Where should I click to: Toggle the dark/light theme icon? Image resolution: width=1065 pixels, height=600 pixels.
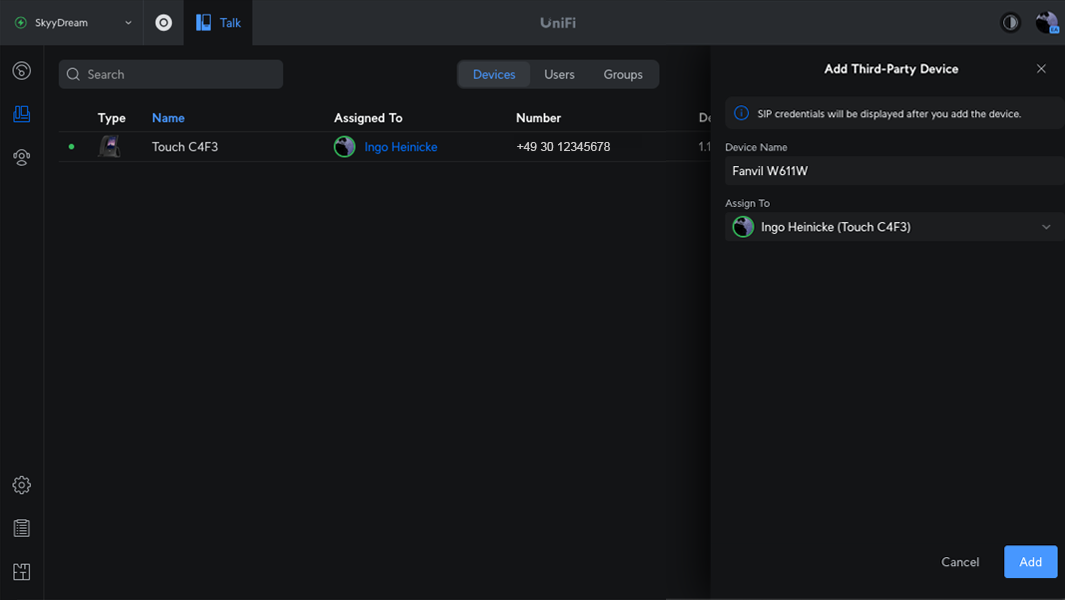click(1010, 22)
